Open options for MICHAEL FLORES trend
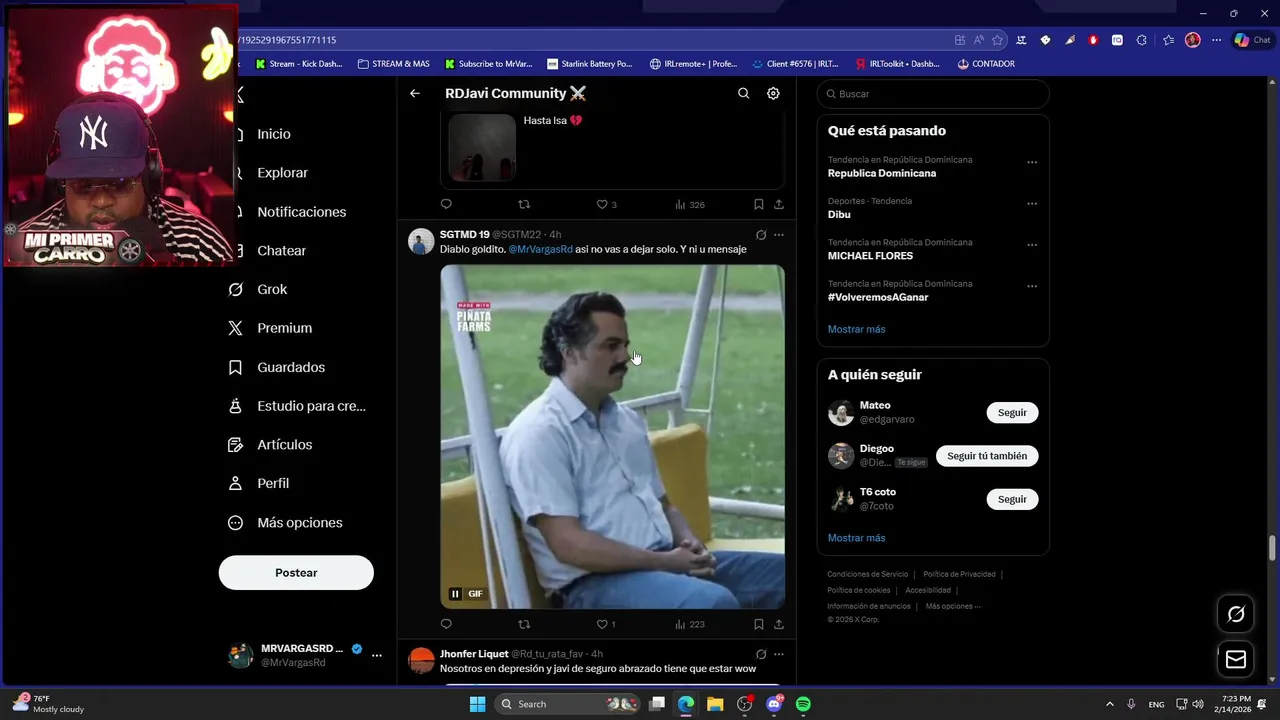 click(1032, 245)
